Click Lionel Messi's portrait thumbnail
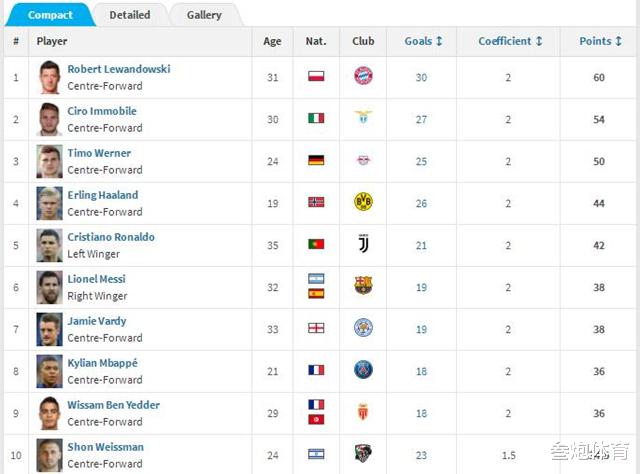Image resolution: width=640 pixels, height=474 pixels. click(x=49, y=286)
